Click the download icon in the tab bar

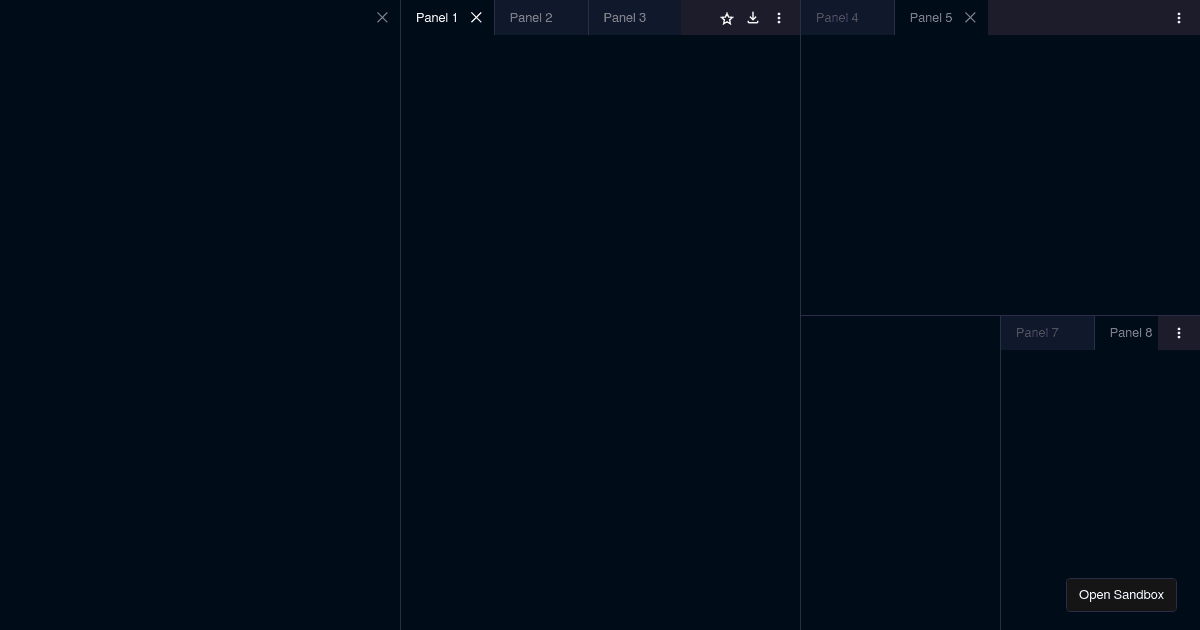[x=753, y=18]
